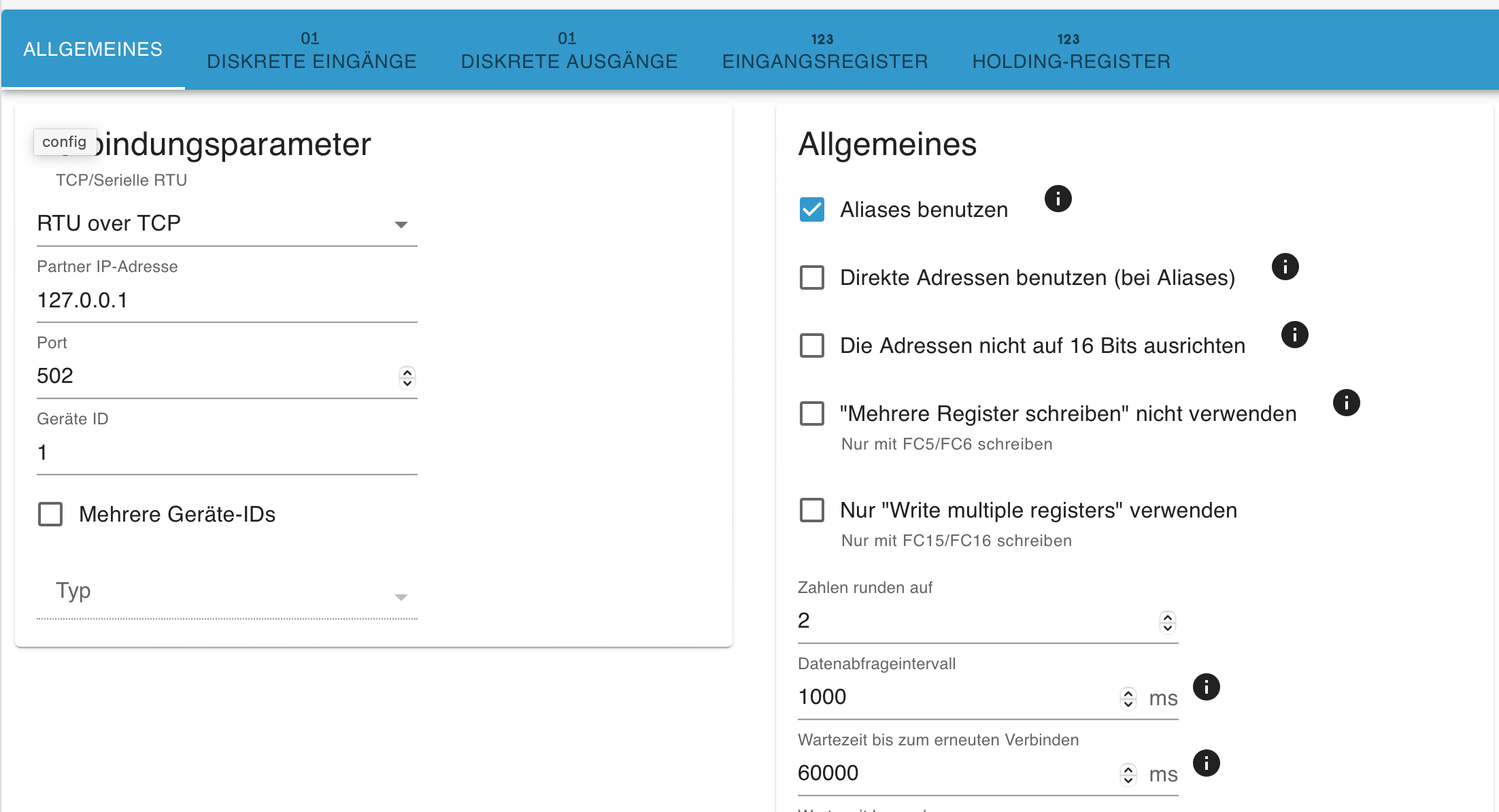Show info for Wartezeit bis zum erneuten Verbinden

[1206, 763]
